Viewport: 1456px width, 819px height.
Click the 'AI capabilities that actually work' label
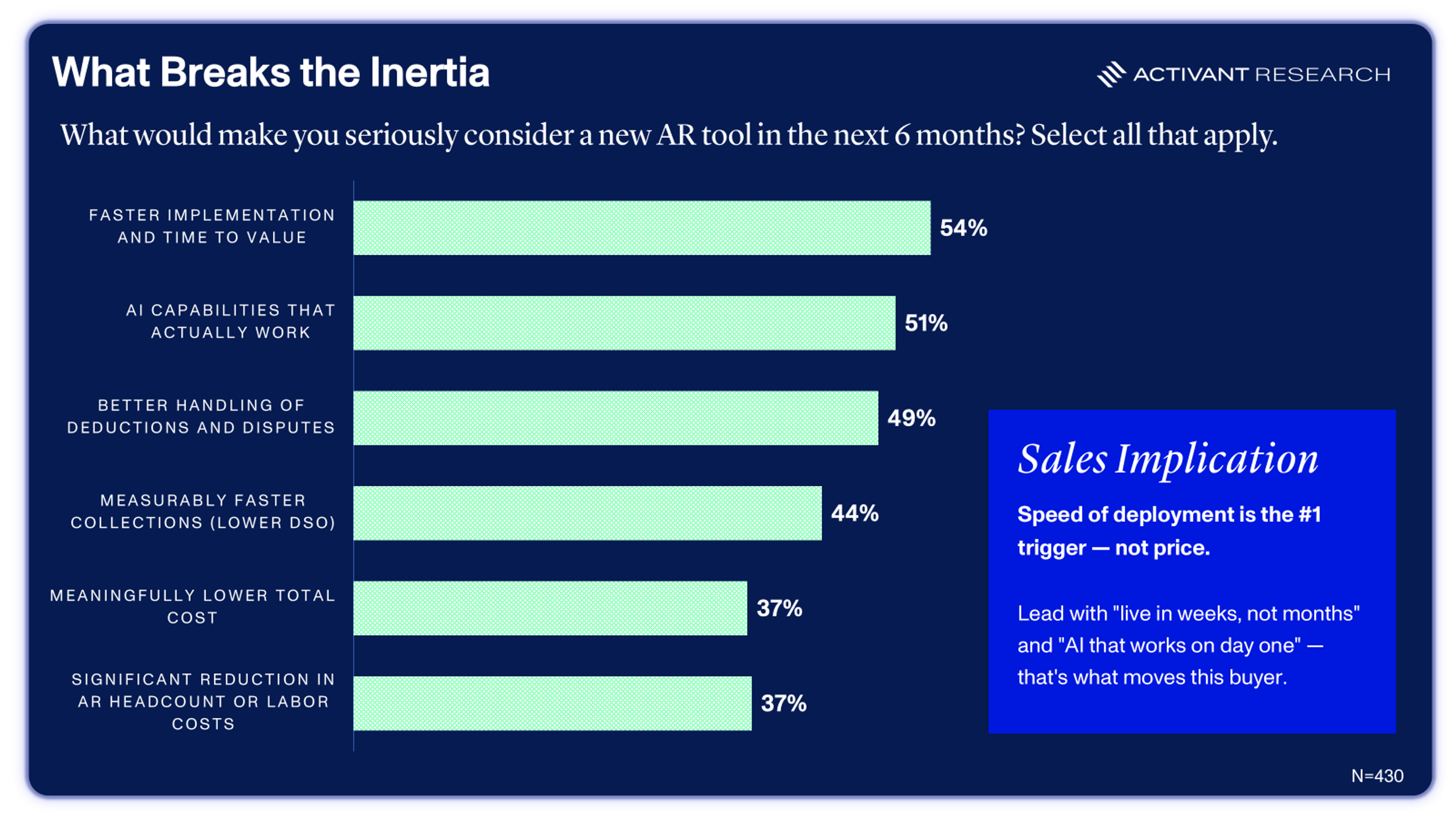pyautogui.click(x=231, y=321)
